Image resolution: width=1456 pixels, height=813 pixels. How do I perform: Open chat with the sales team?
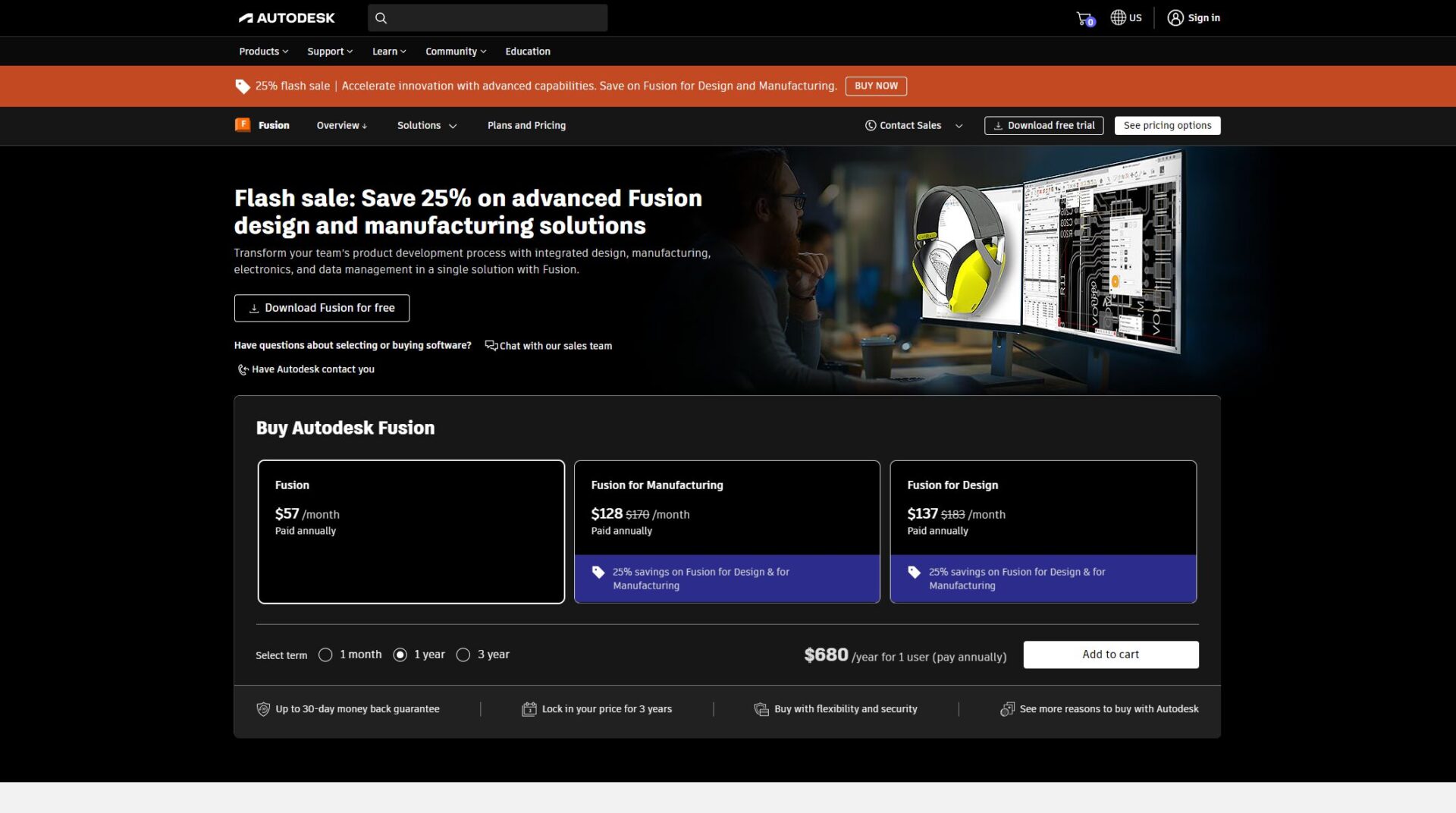[x=548, y=346]
